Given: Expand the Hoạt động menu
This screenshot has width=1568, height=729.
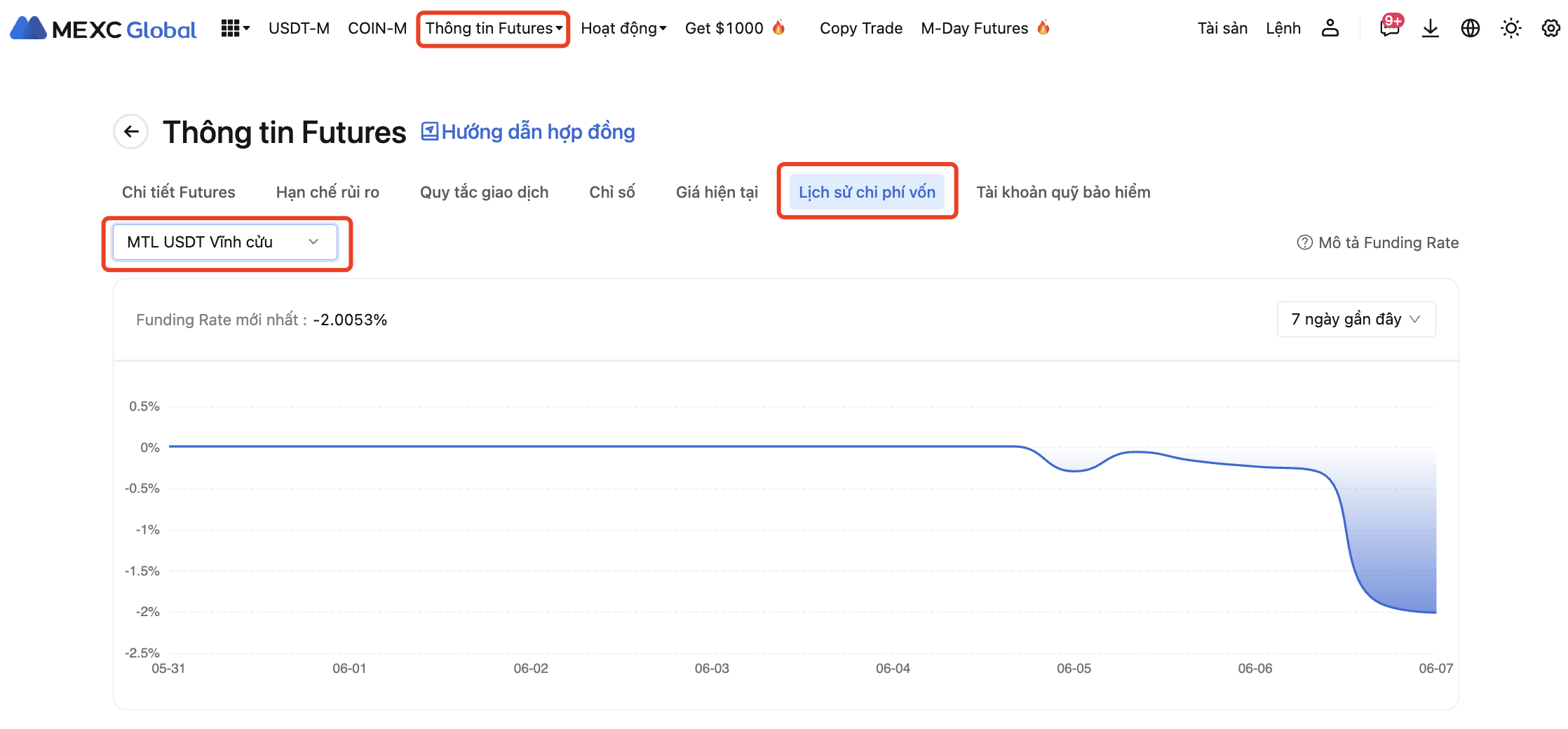Looking at the screenshot, I should point(623,29).
